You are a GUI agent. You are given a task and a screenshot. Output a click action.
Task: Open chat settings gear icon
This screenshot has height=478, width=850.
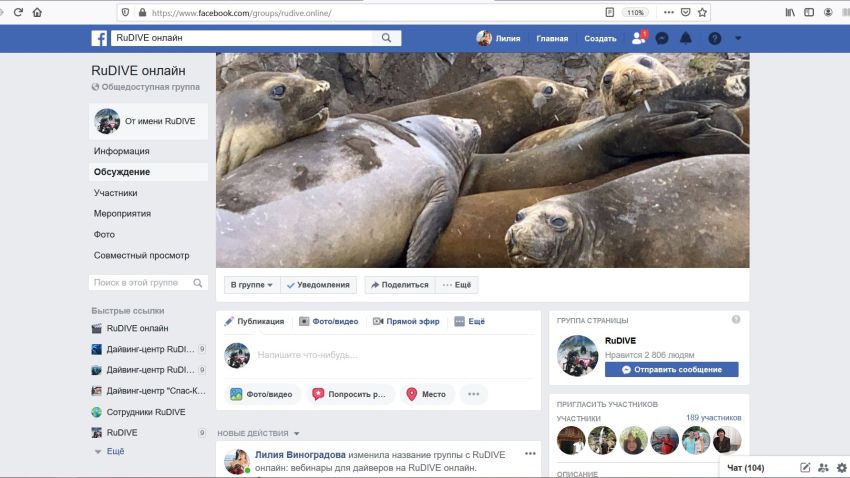(842, 467)
